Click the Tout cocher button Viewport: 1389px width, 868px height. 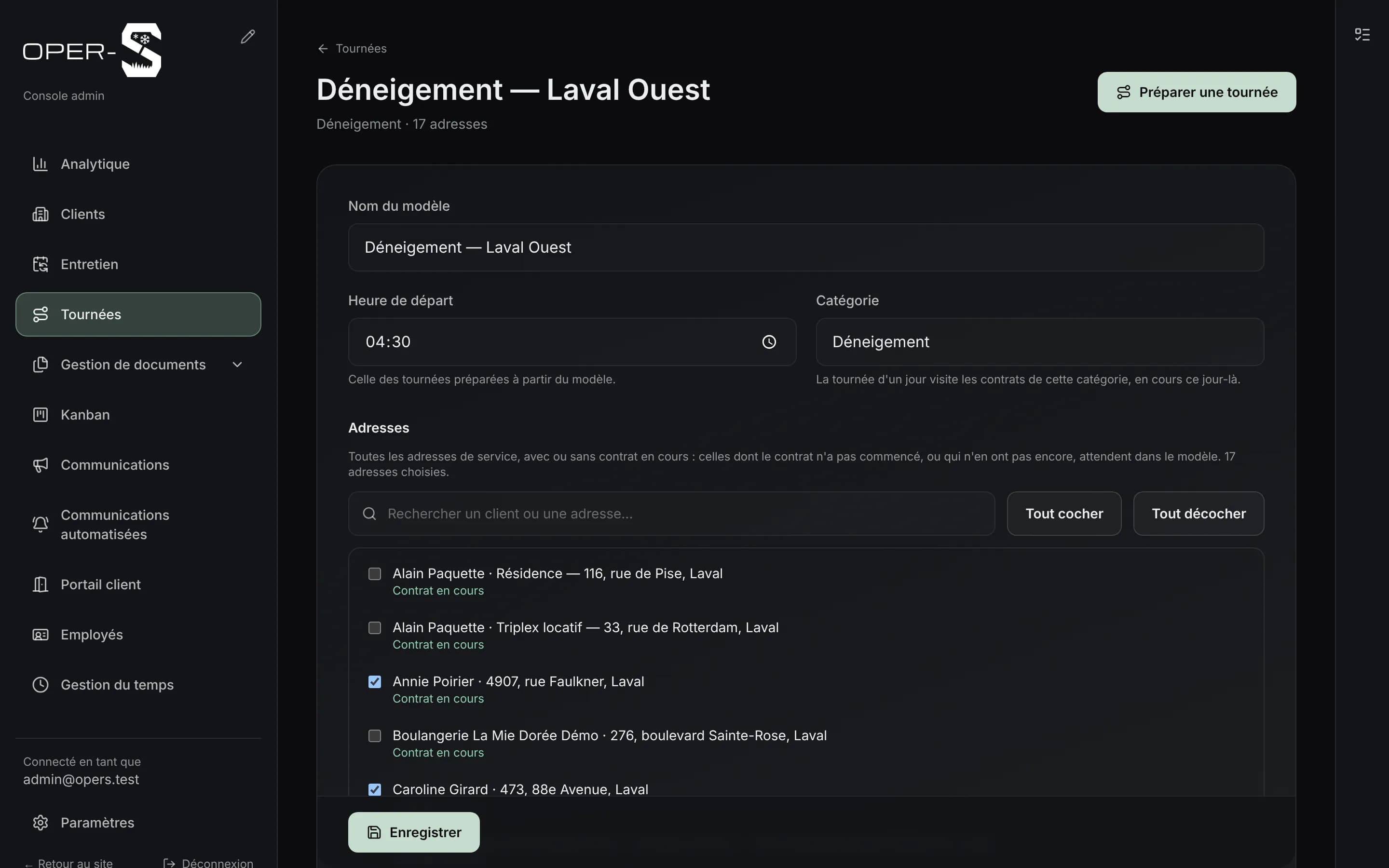coord(1064,514)
